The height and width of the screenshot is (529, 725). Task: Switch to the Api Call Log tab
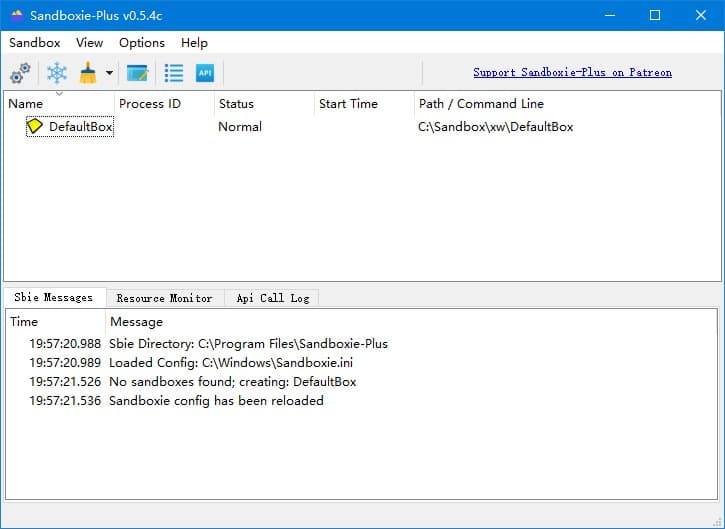(x=272, y=298)
